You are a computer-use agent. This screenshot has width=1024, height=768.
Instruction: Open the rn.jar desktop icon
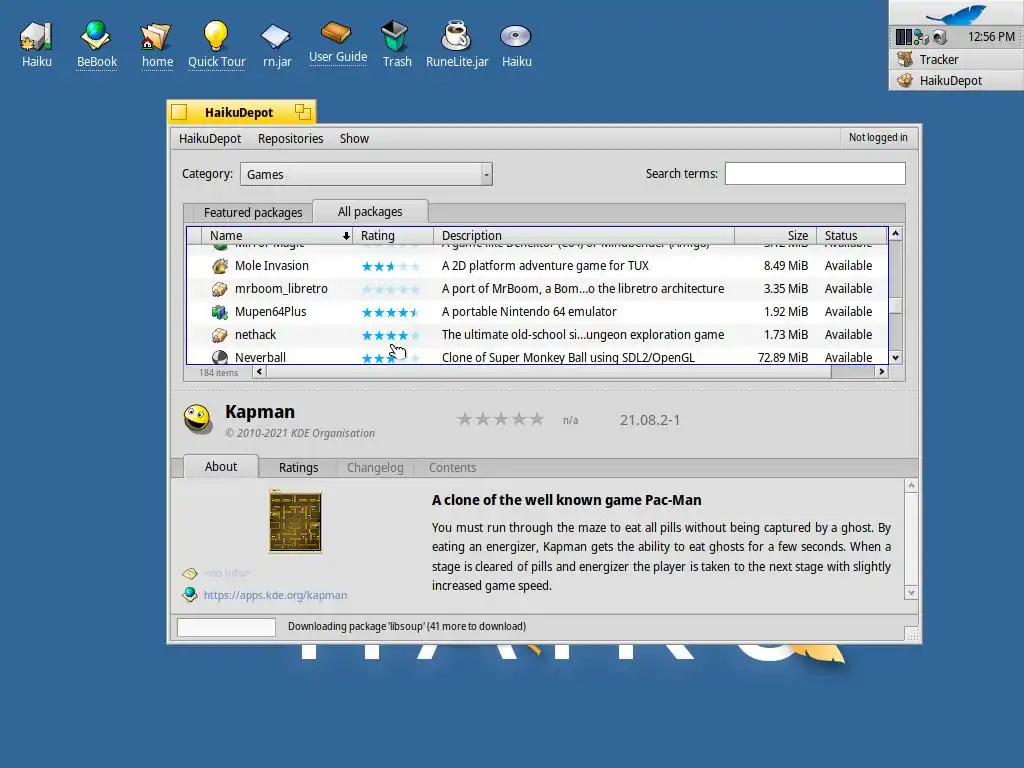click(276, 37)
